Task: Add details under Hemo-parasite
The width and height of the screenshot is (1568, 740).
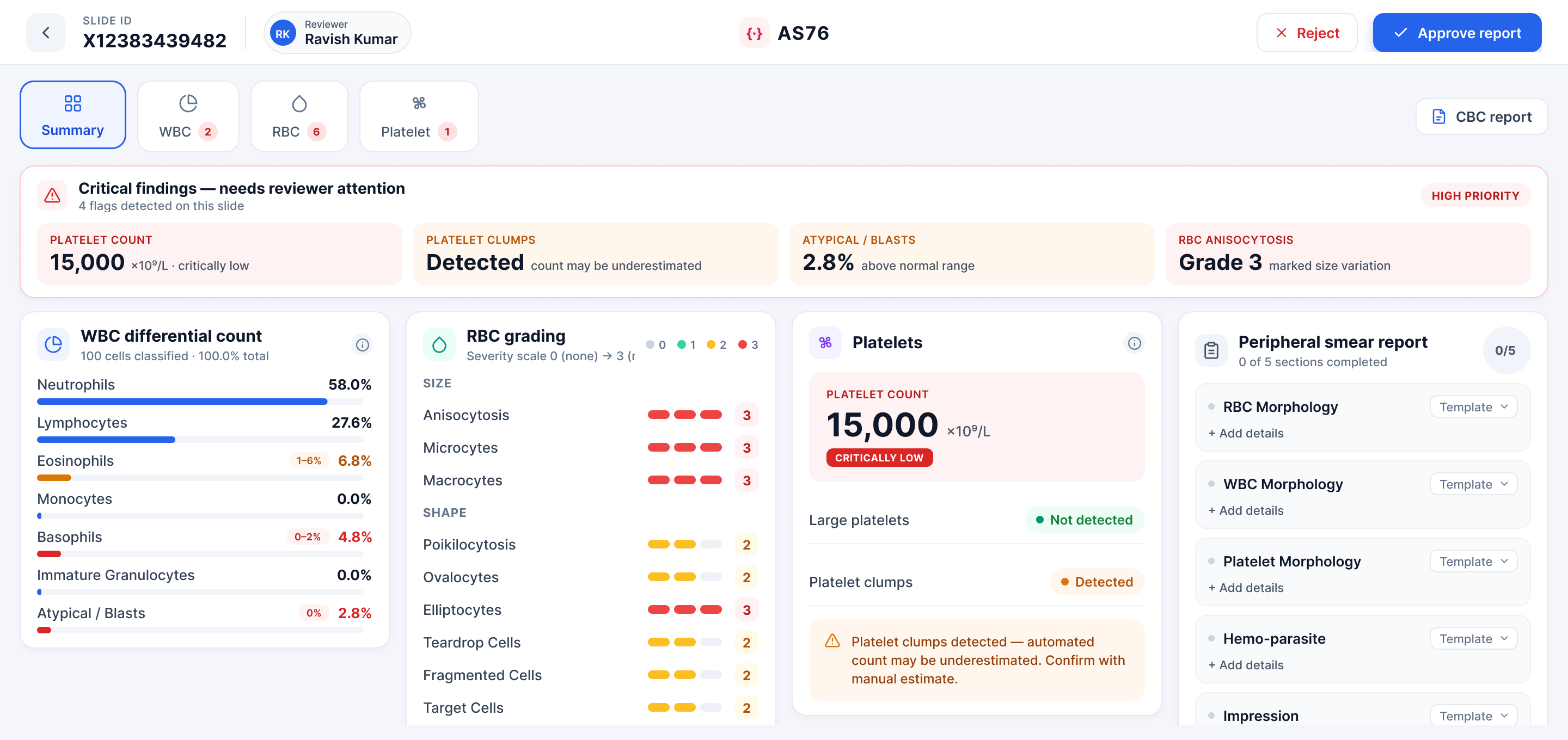Action: (1245, 664)
